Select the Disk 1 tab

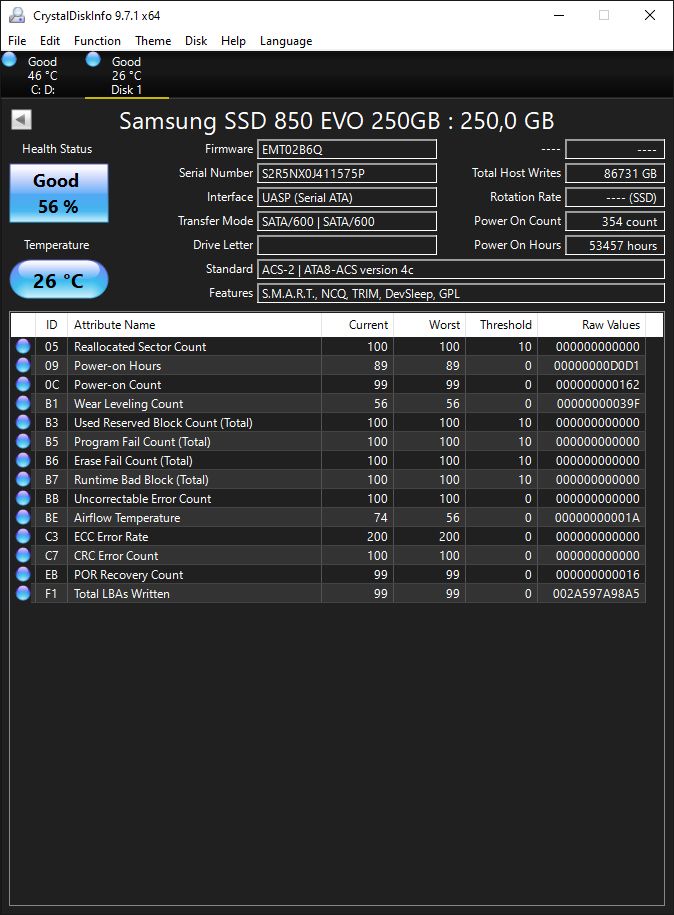coord(127,75)
